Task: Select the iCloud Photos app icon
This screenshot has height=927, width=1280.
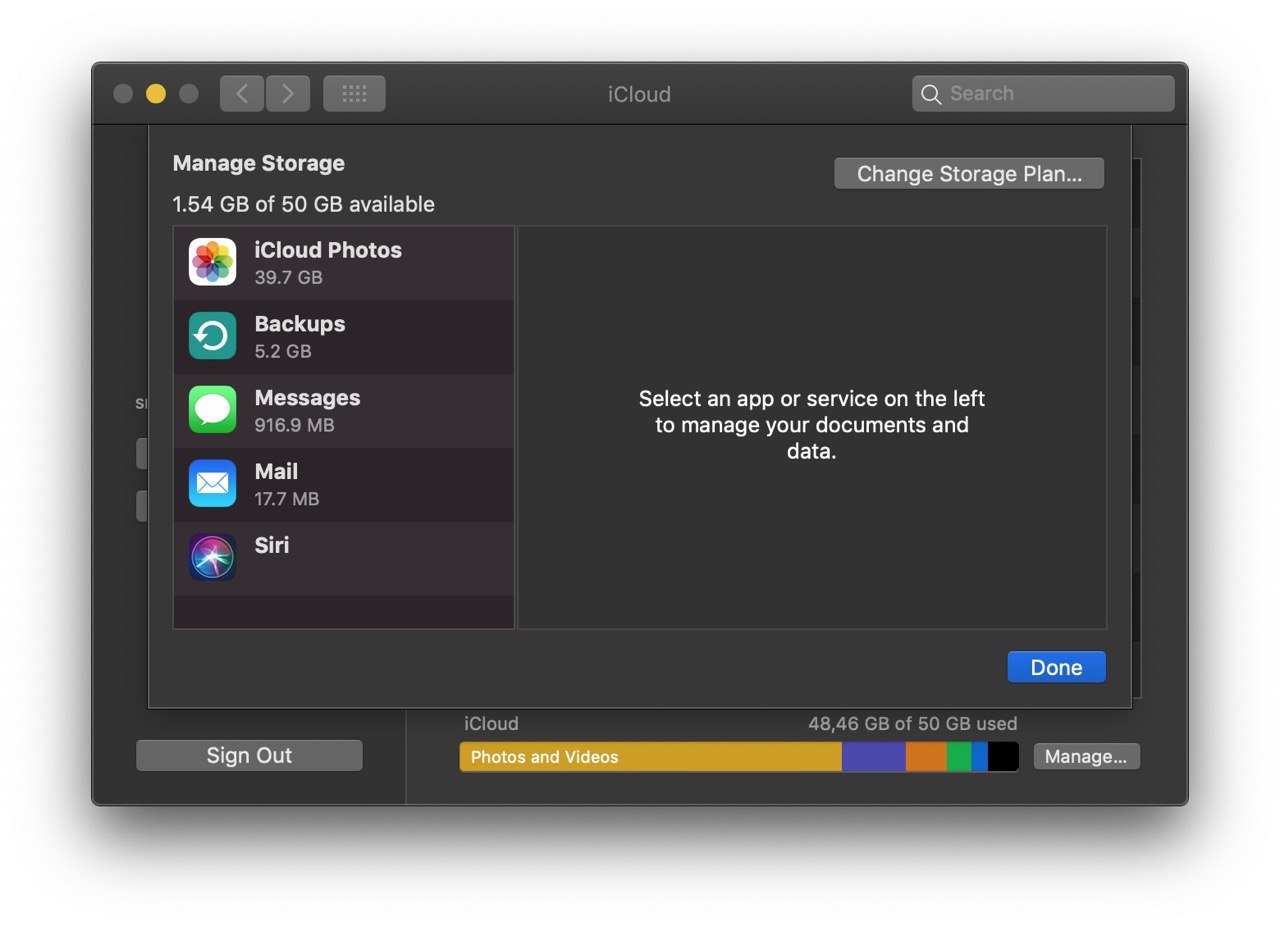Action: coord(212,262)
